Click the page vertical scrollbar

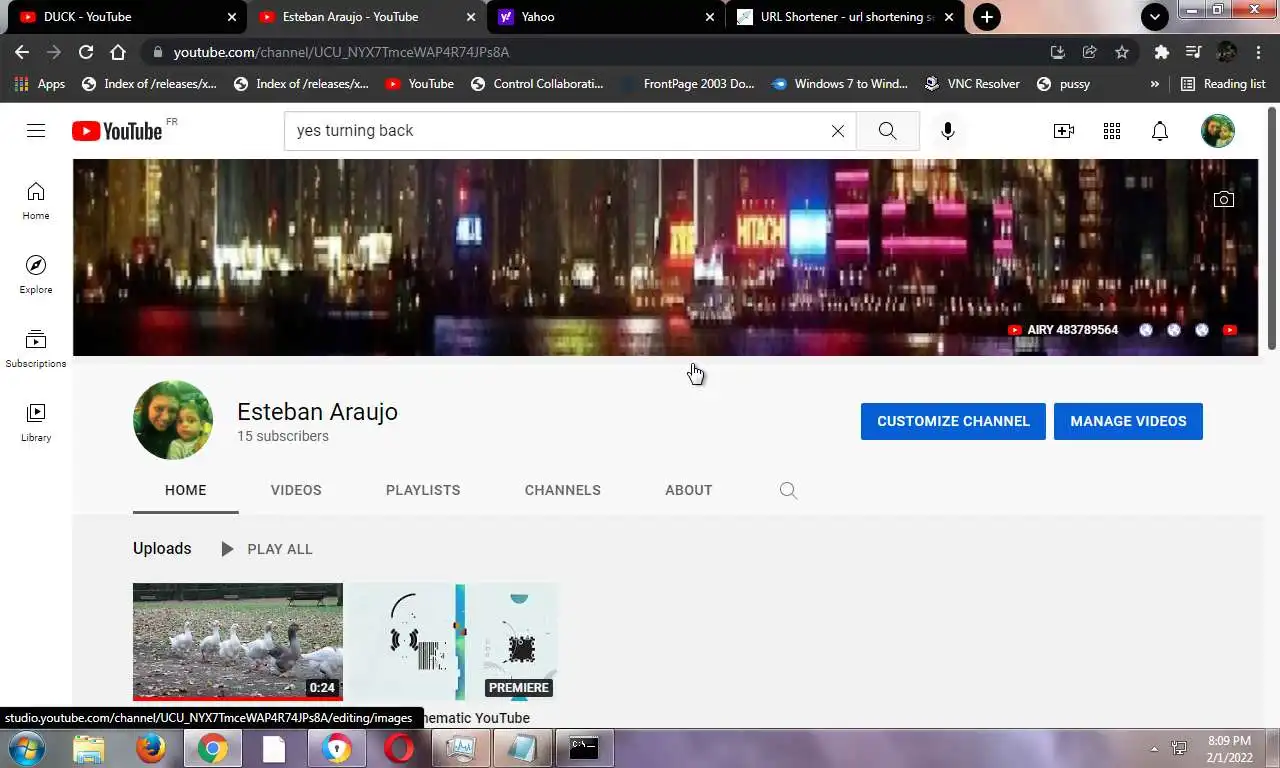pos(1272,228)
